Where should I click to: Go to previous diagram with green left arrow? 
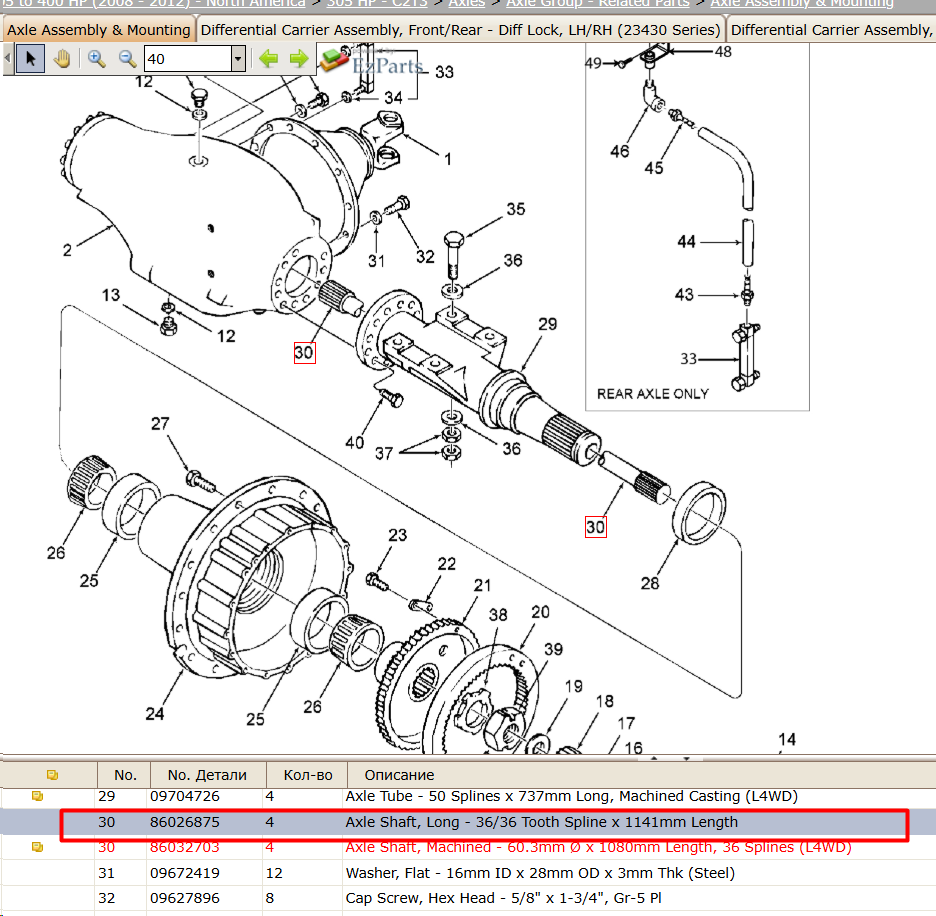[x=269, y=59]
